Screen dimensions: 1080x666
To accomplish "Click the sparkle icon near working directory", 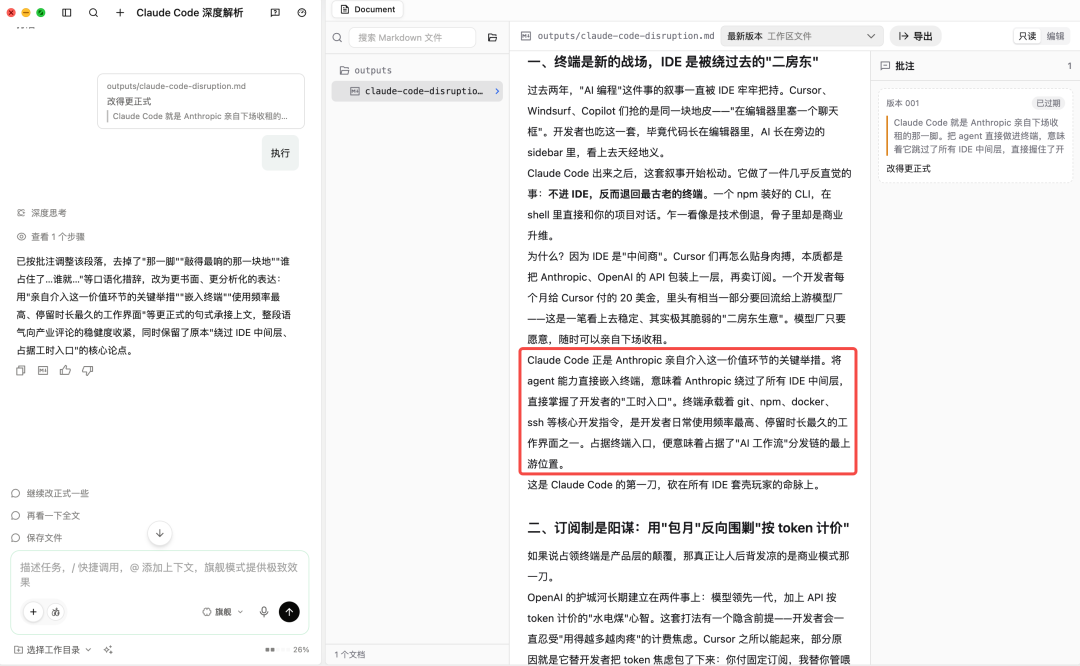I will (x=108, y=649).
